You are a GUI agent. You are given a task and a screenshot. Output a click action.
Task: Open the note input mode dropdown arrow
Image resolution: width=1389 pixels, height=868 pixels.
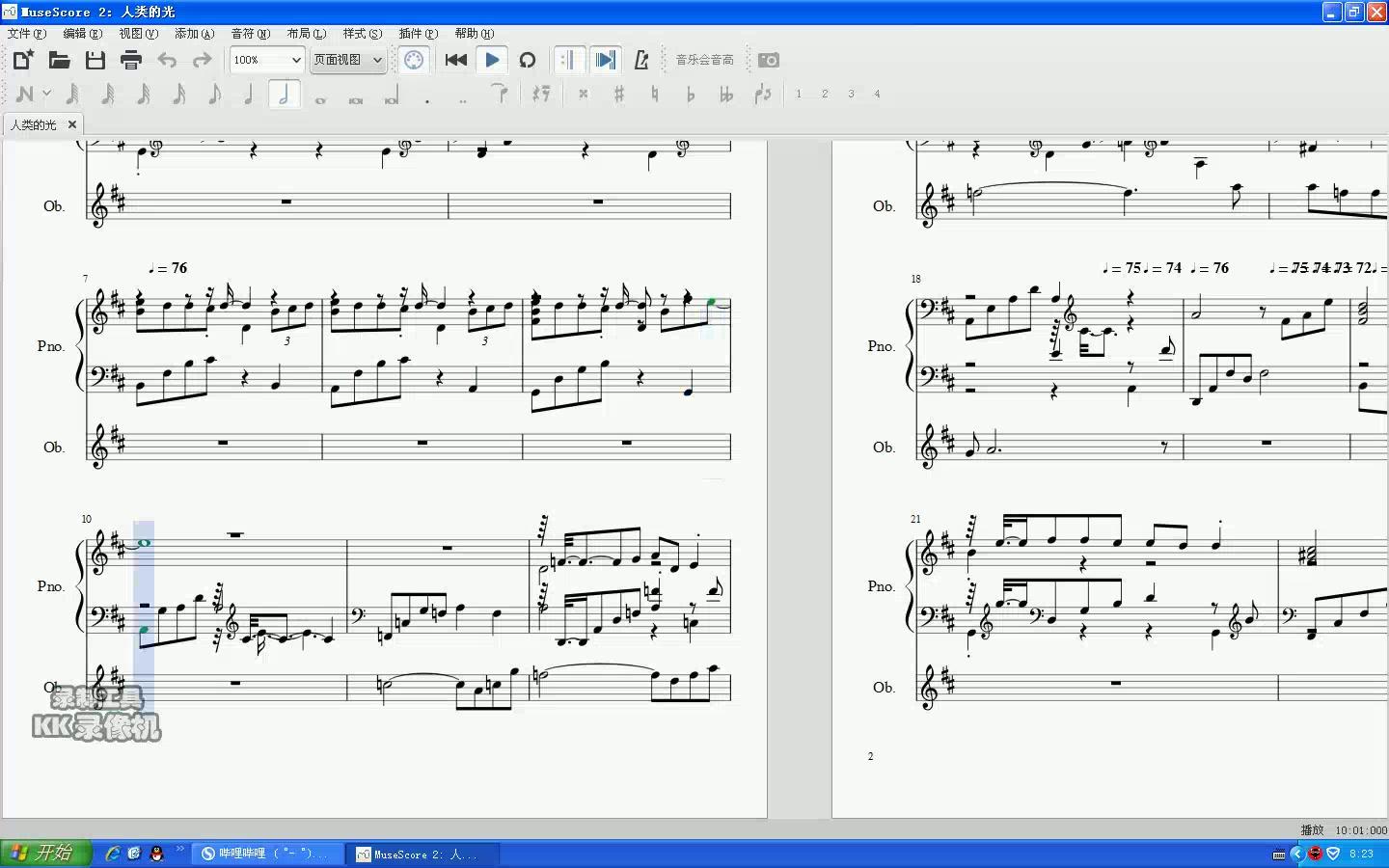tap(46, 94)
